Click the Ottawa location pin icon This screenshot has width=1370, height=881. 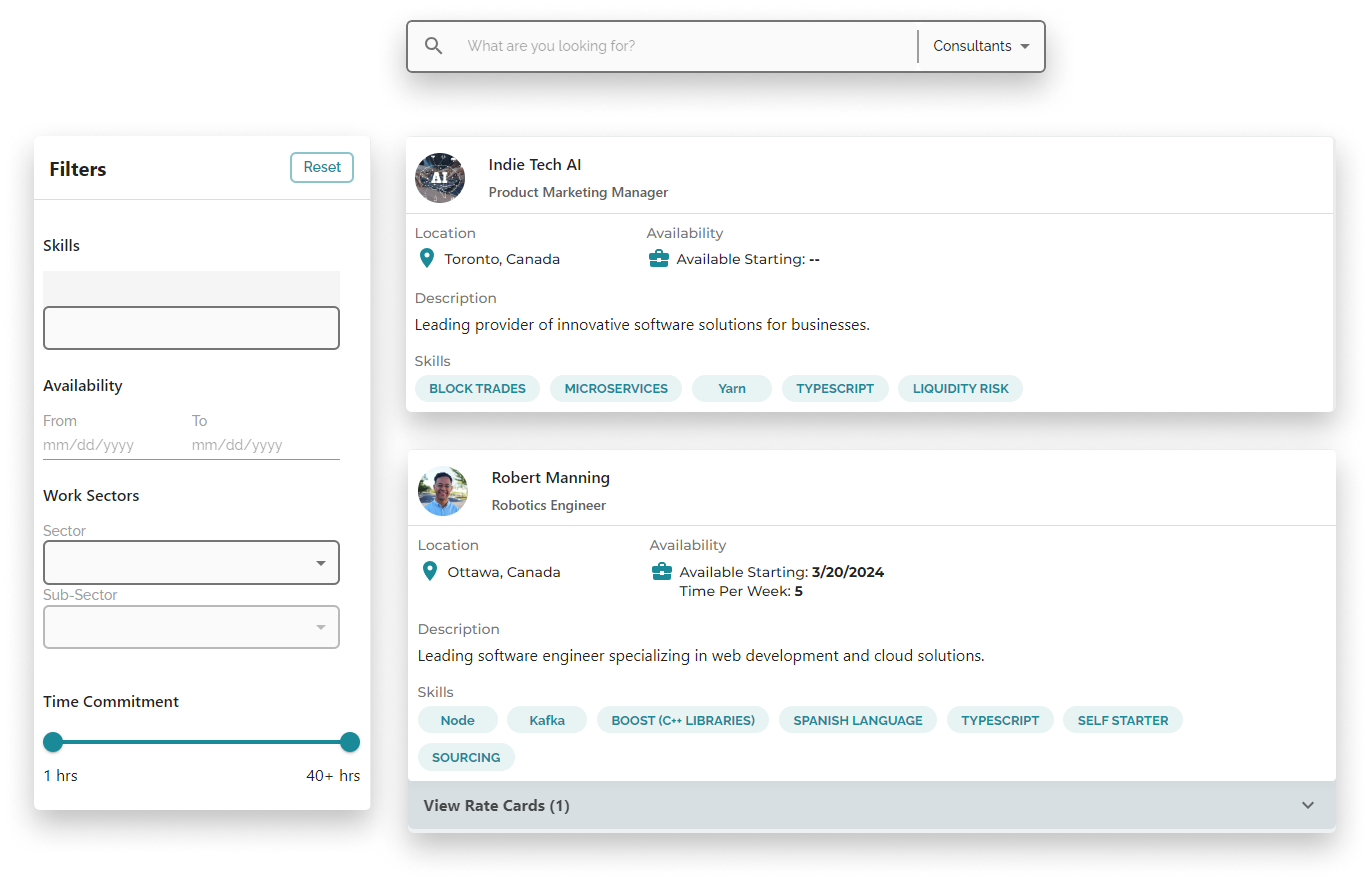(x=430, y=571)
